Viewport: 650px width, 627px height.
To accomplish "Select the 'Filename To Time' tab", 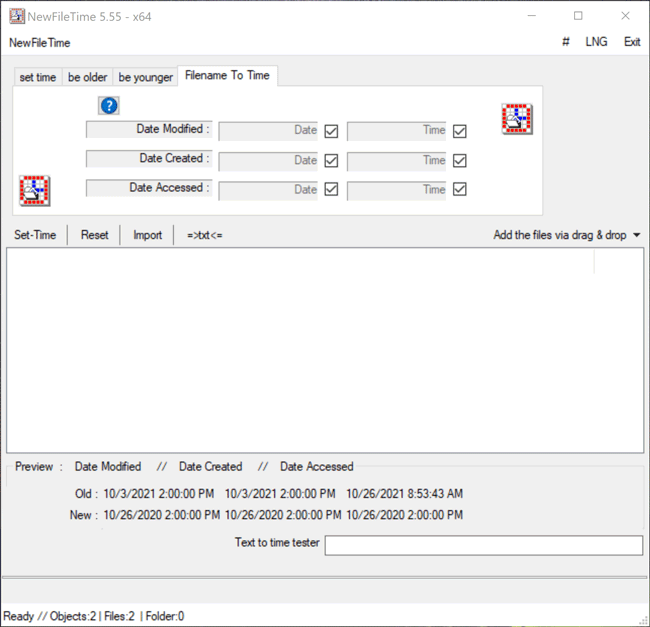I will (x=227, y=75).
